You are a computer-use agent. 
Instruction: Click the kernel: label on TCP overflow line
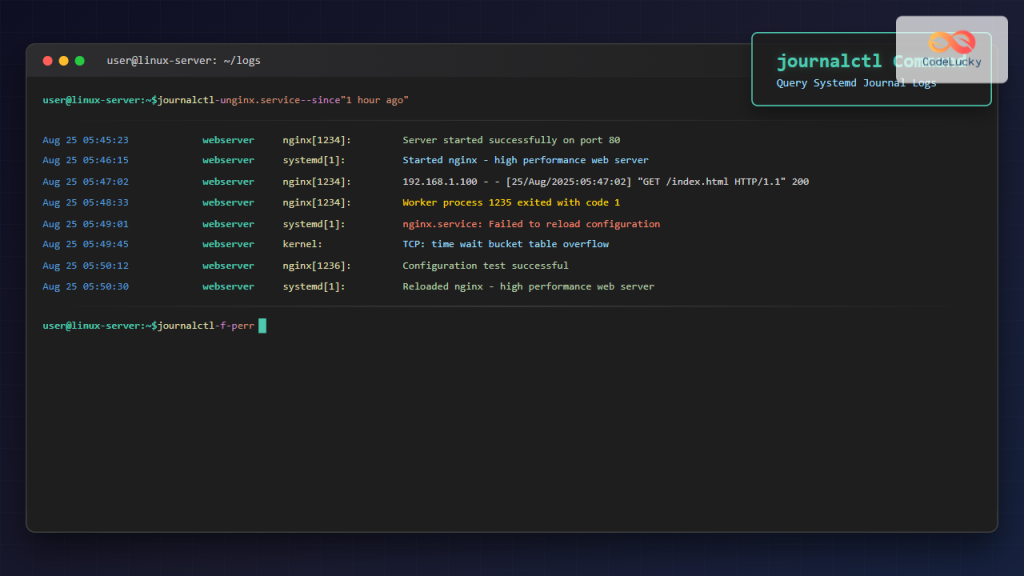click(301, 244)
